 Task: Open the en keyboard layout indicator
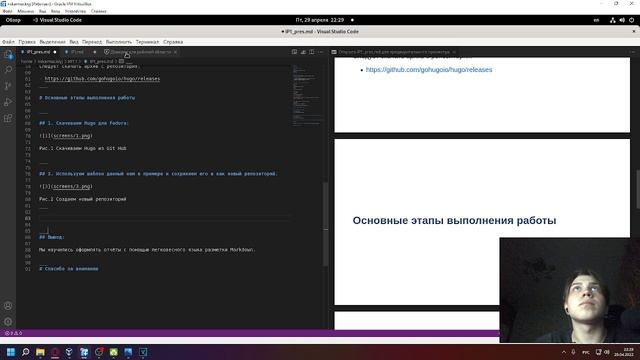[596, 20]
